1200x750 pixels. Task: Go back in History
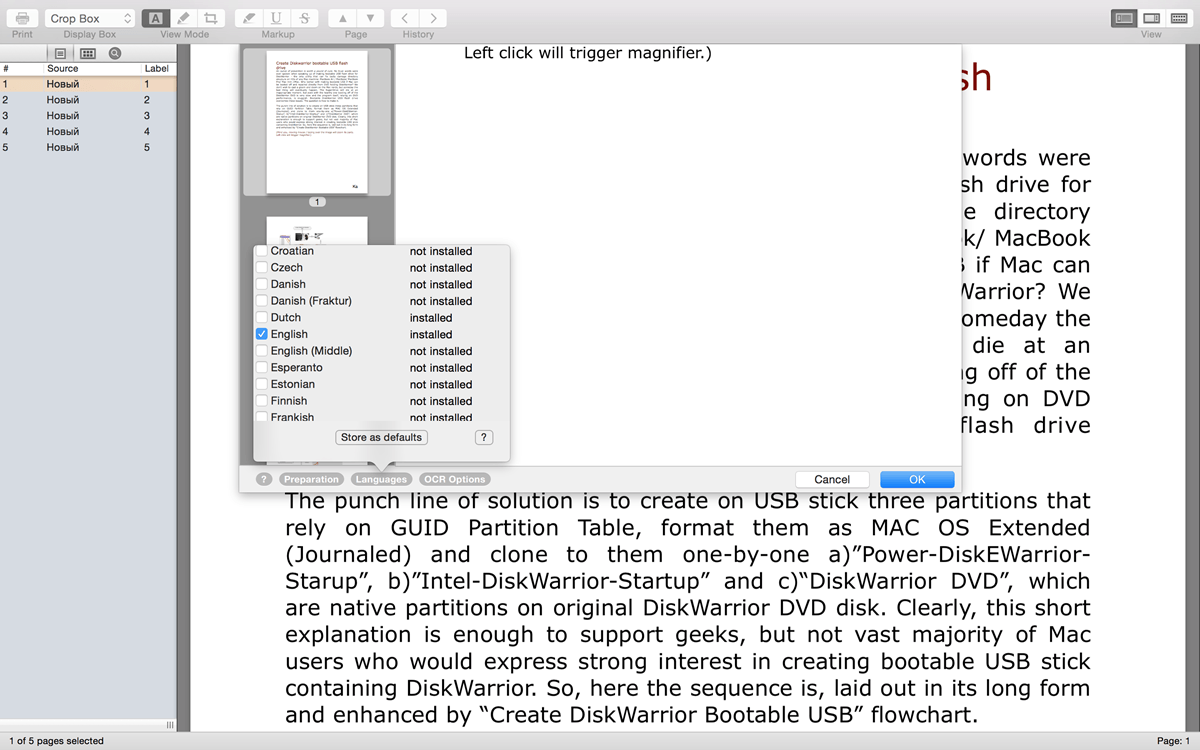point(404,18)
